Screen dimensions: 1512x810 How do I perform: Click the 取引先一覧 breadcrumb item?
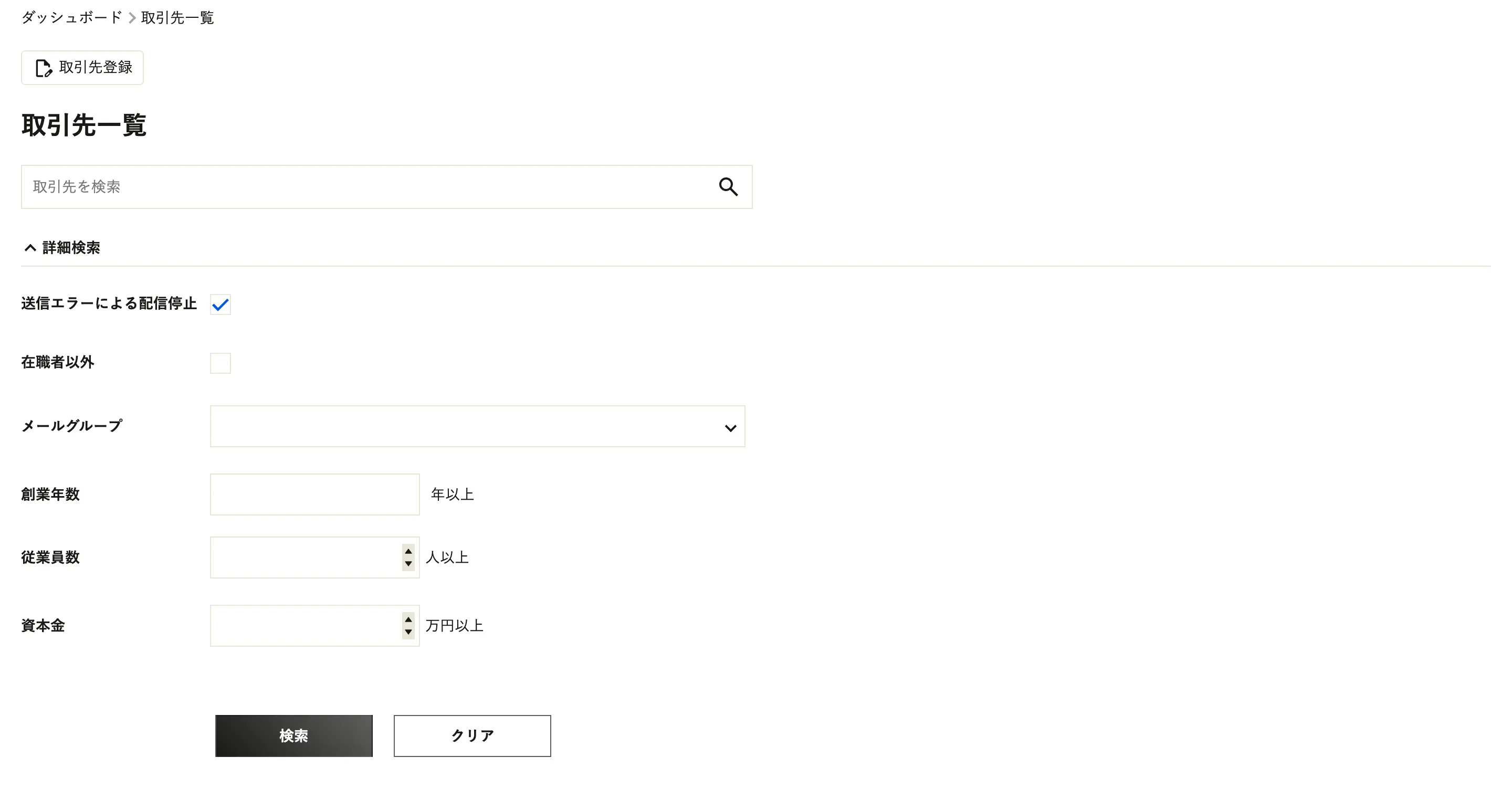coord(177,18)
